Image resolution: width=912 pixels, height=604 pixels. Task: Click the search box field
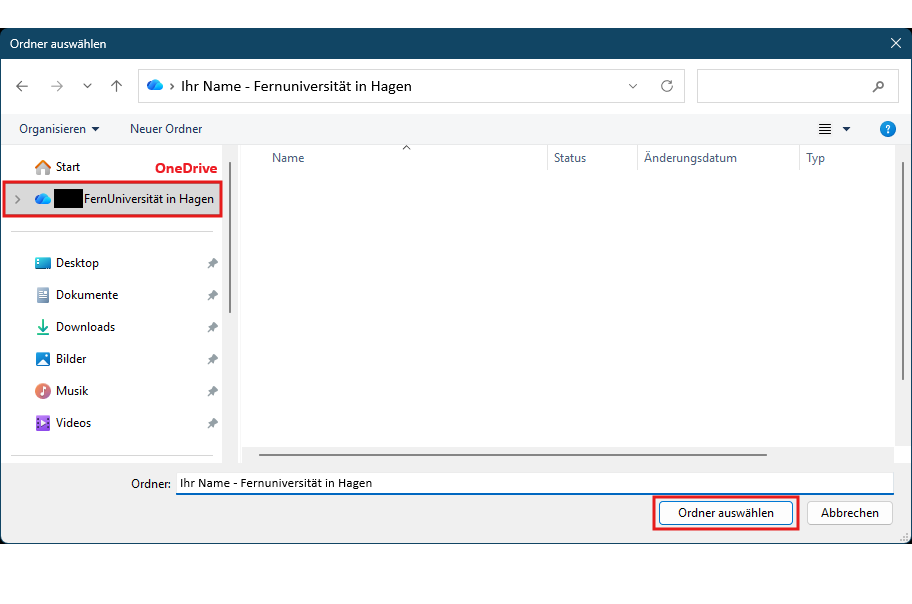[x=797, y=86]
